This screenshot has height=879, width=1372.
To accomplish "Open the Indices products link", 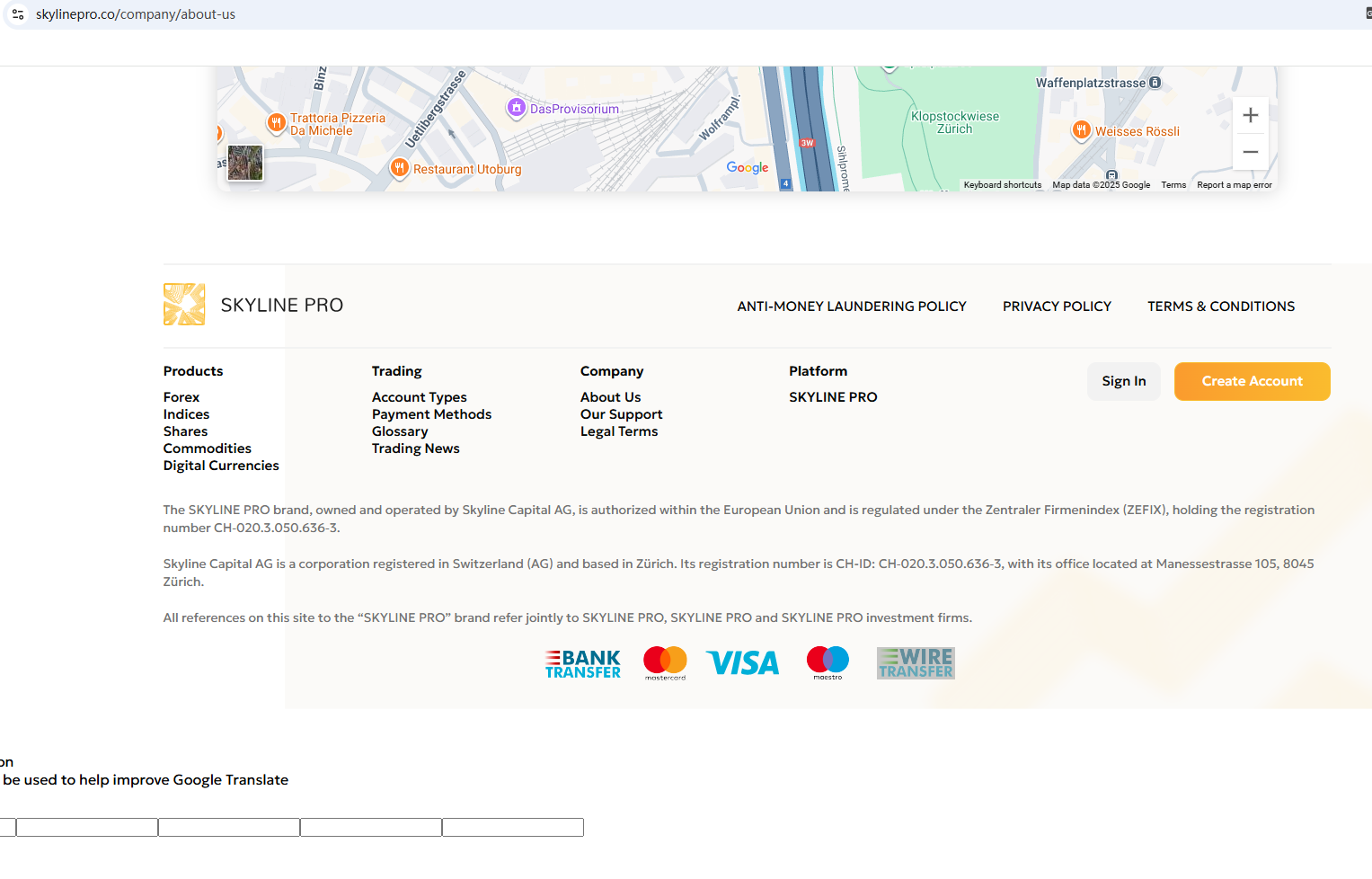I will [x=186, y=414].
